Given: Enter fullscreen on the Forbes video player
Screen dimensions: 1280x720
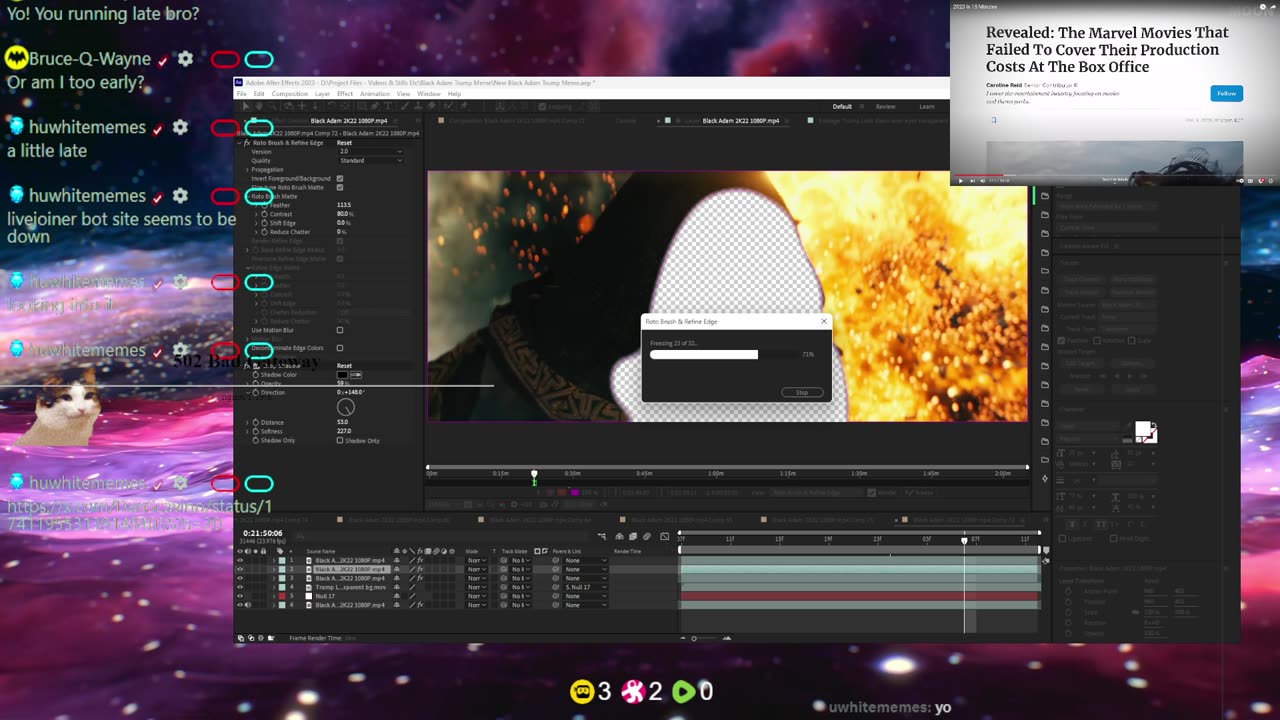Looking at the screenshot, I should click(x=1271, y=181).
